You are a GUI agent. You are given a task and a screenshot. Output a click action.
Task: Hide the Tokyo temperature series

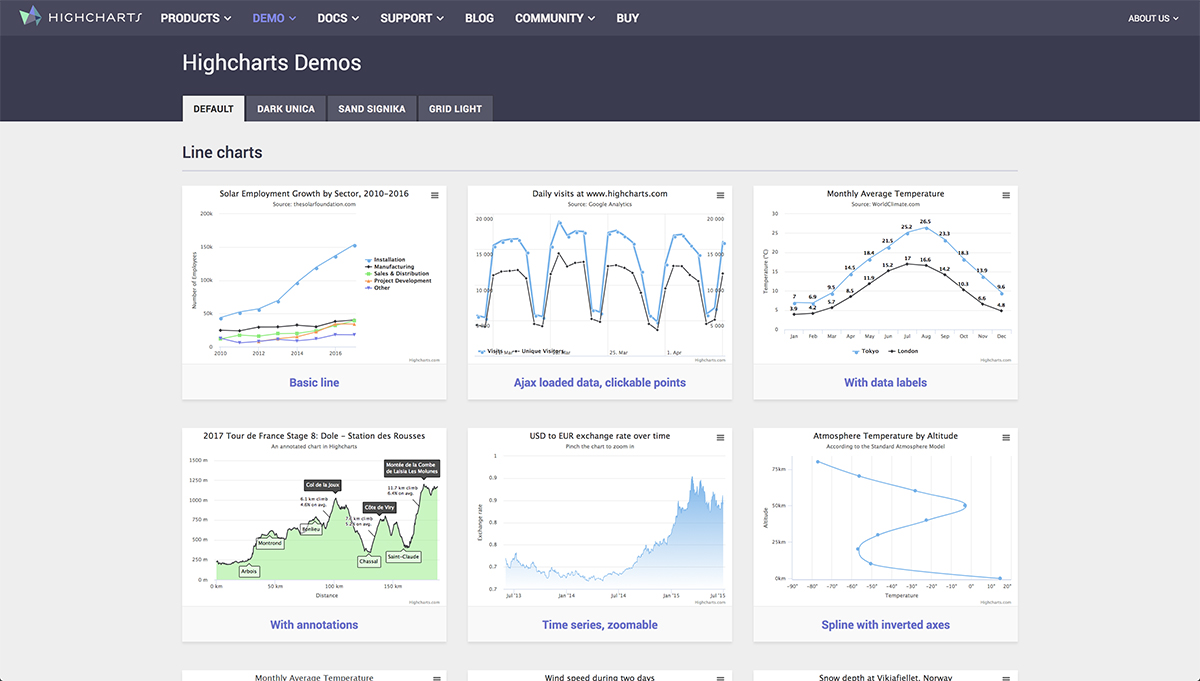(865, 352)
